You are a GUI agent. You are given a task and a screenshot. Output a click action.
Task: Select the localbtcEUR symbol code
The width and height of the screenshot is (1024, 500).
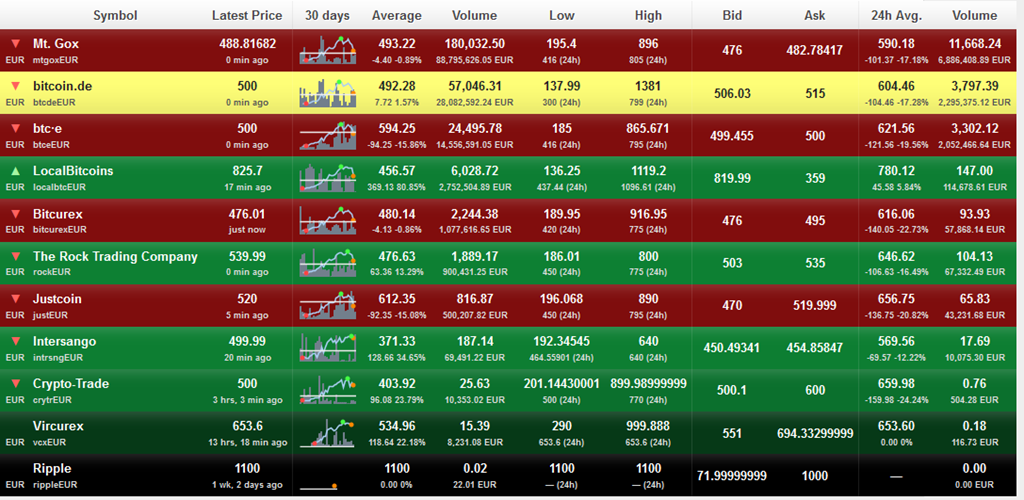tap(59, 187)
